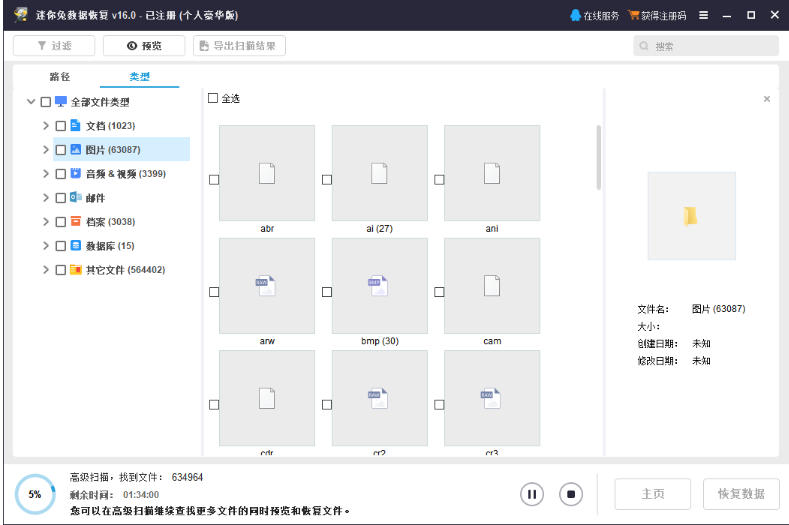Click 获得注册码 get registration code
The height and width of the screenshot is (525, 789).
click(657, 16)
